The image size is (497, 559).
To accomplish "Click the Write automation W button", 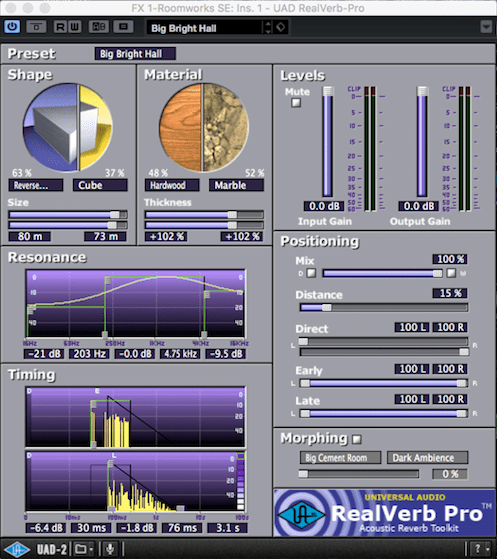I will 75,27.
